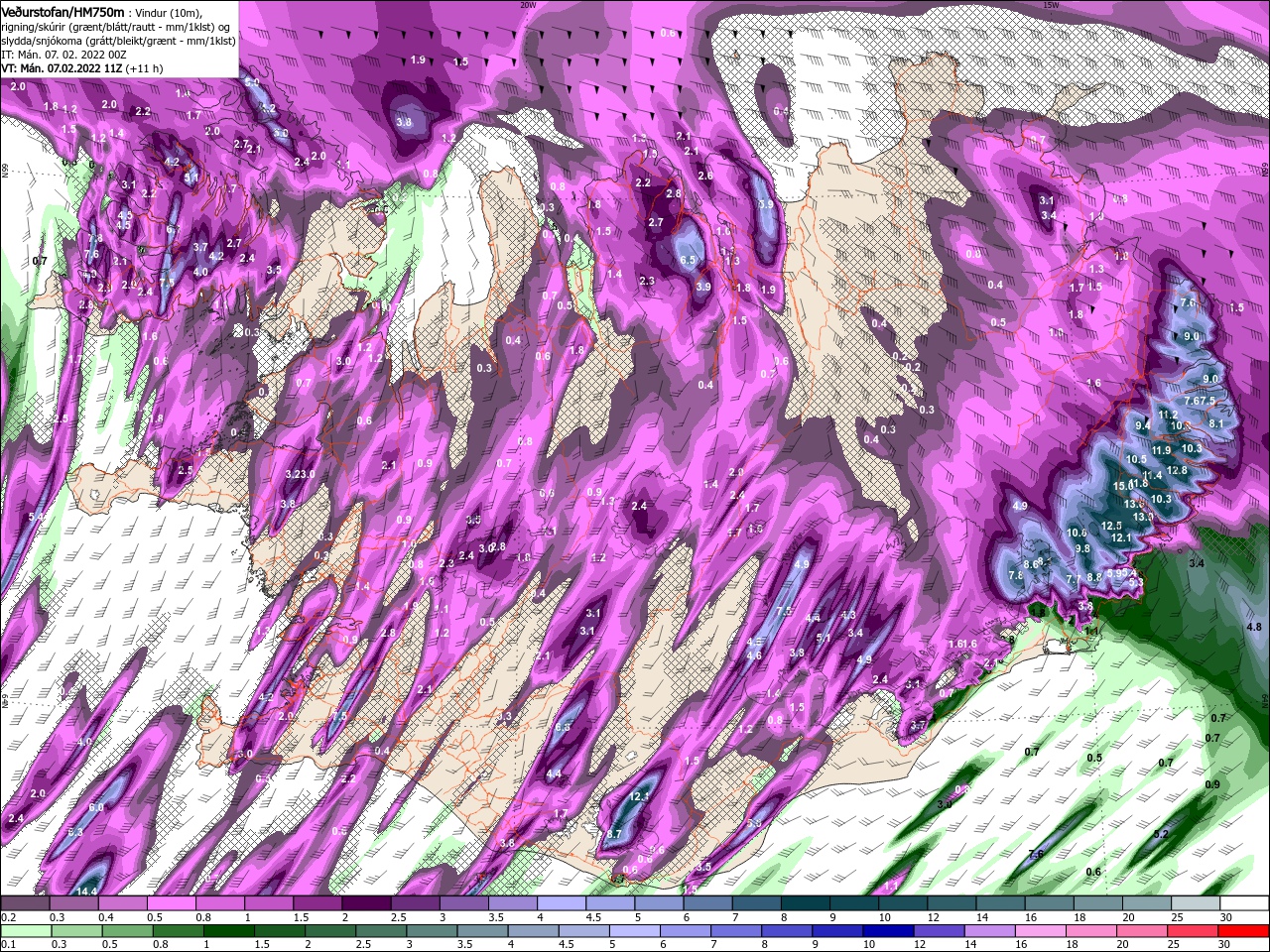Click the 12.8 precipitation value on the map
1270x952 pixels.
coord(1177,470)
